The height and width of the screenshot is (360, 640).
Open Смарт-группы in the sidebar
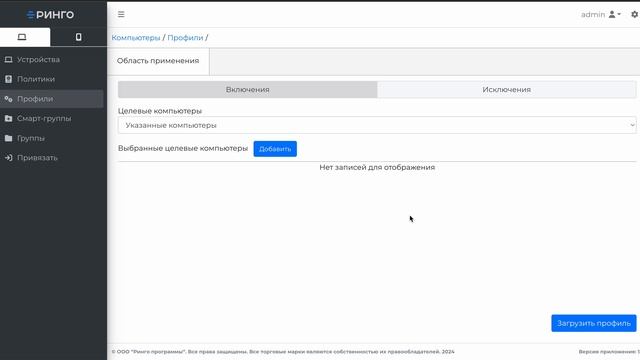tap(51, 118)
